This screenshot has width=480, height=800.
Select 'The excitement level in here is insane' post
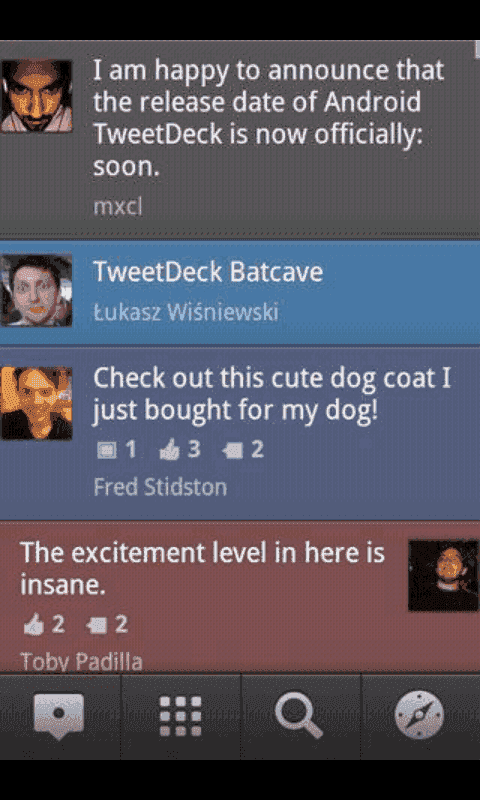240,597
